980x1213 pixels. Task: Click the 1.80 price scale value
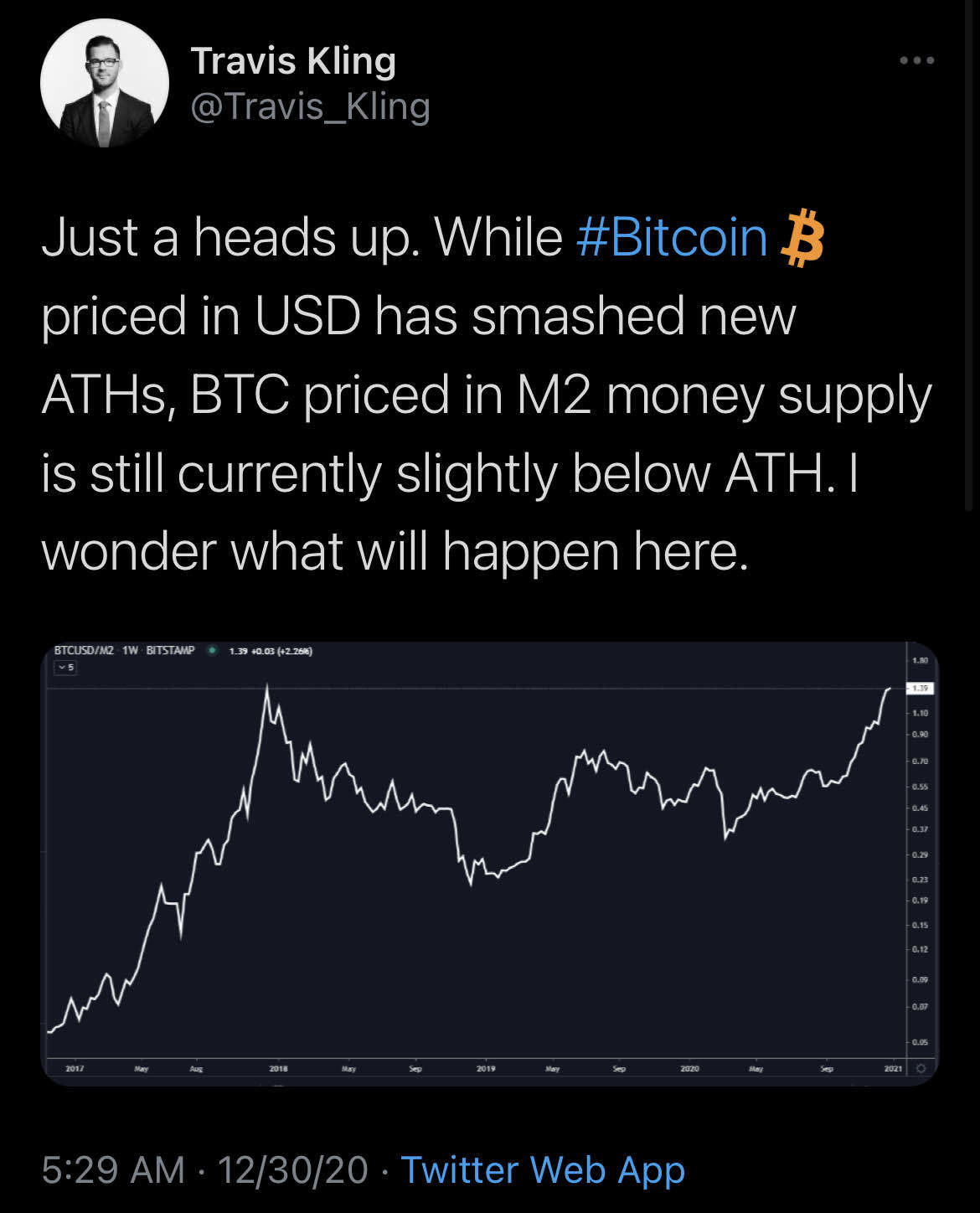pyautogui.click(x=921, y=661)
